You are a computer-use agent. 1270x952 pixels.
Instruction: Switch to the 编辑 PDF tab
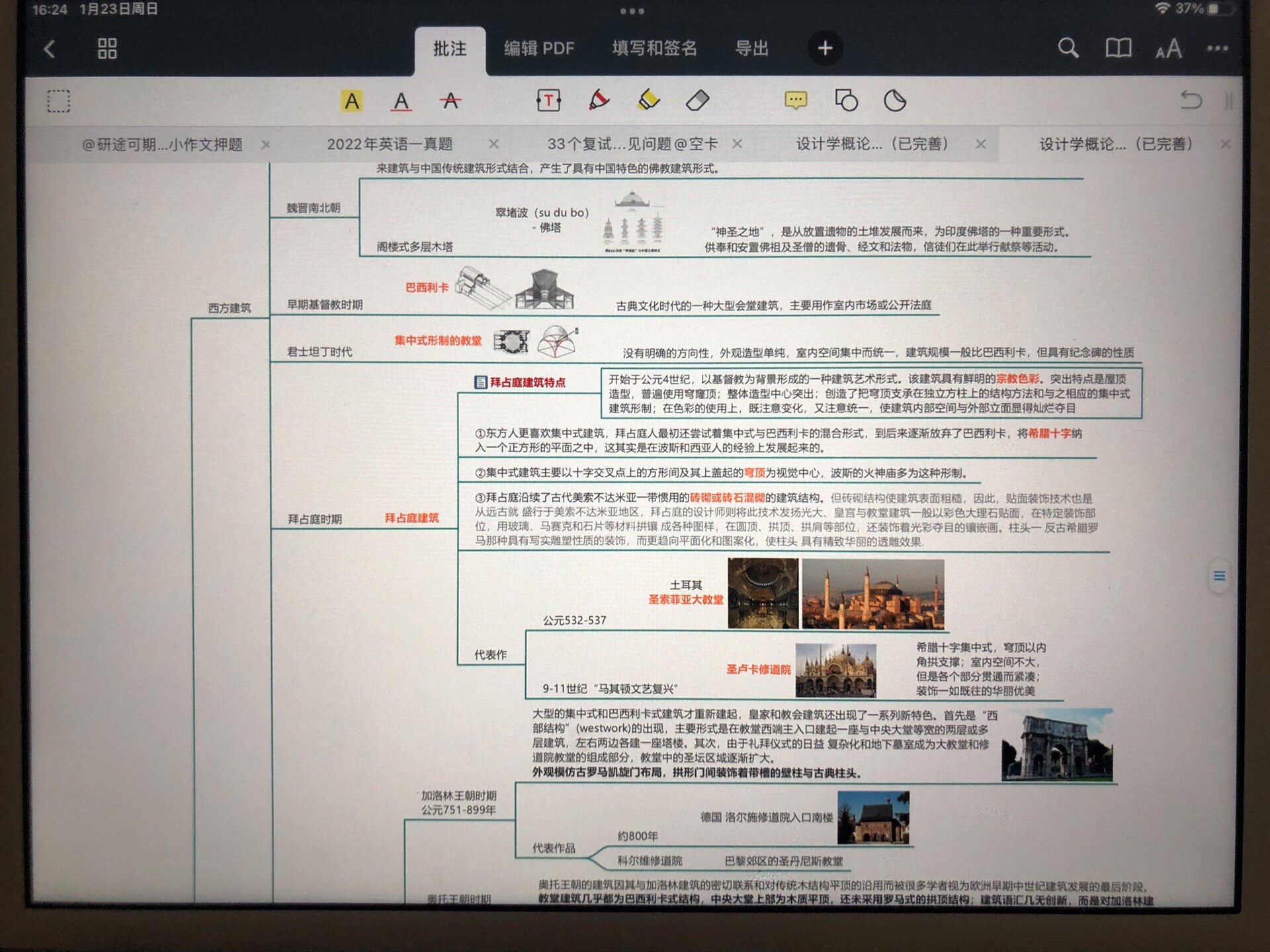pos(539,48)
